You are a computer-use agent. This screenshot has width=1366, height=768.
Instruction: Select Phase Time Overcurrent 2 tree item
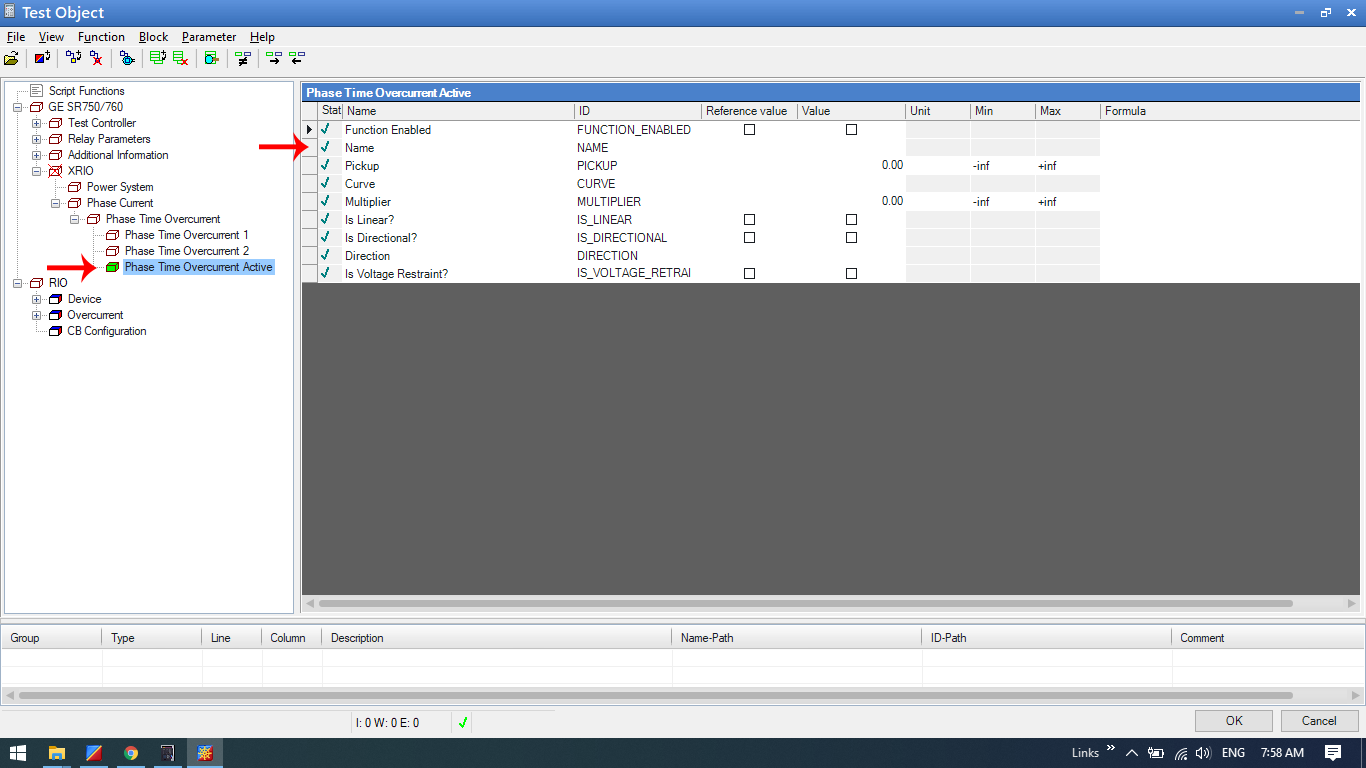pos(186,251)
